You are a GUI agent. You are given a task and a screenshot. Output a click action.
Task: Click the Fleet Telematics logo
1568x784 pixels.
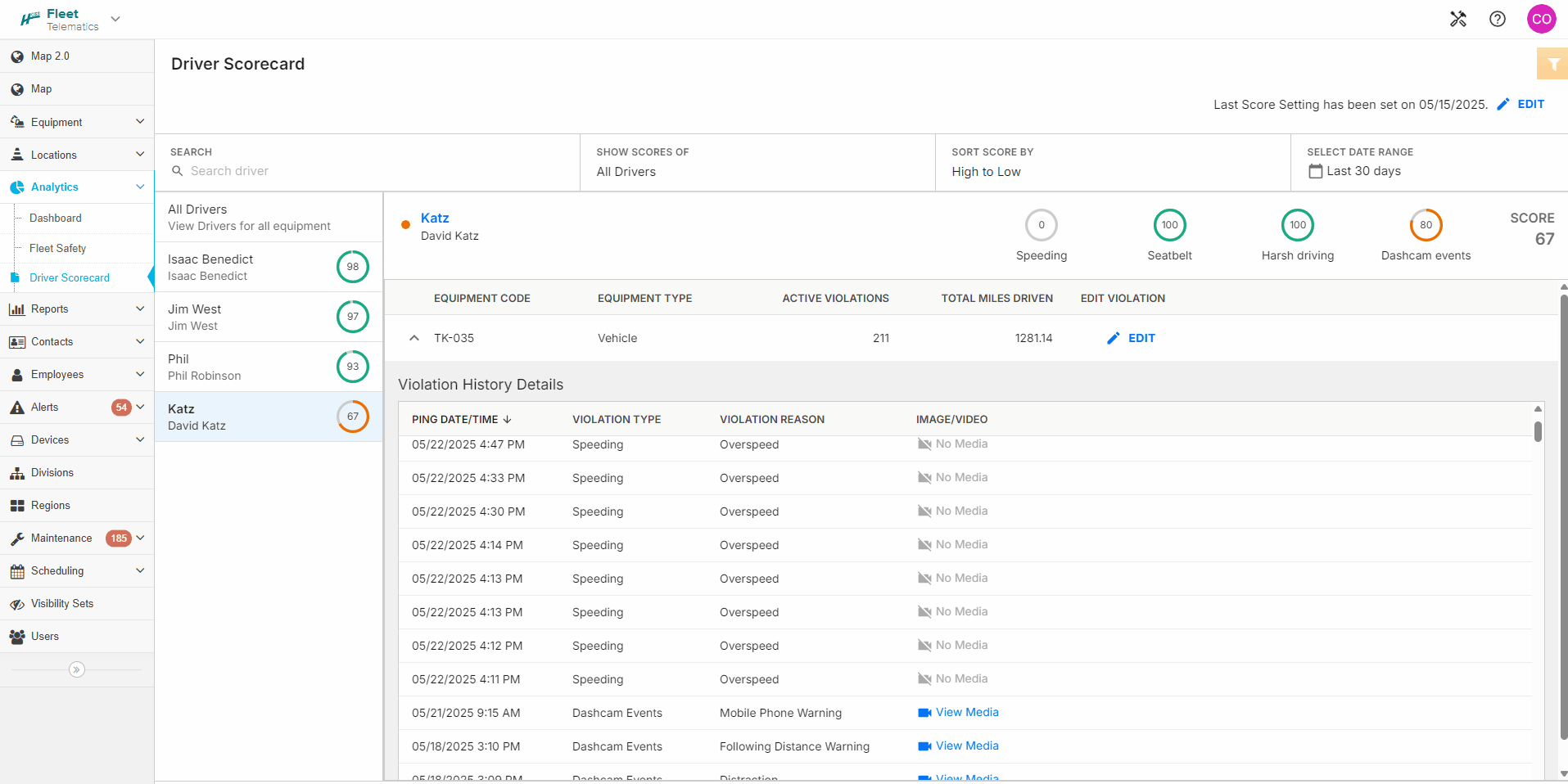(x=60, y=20)
